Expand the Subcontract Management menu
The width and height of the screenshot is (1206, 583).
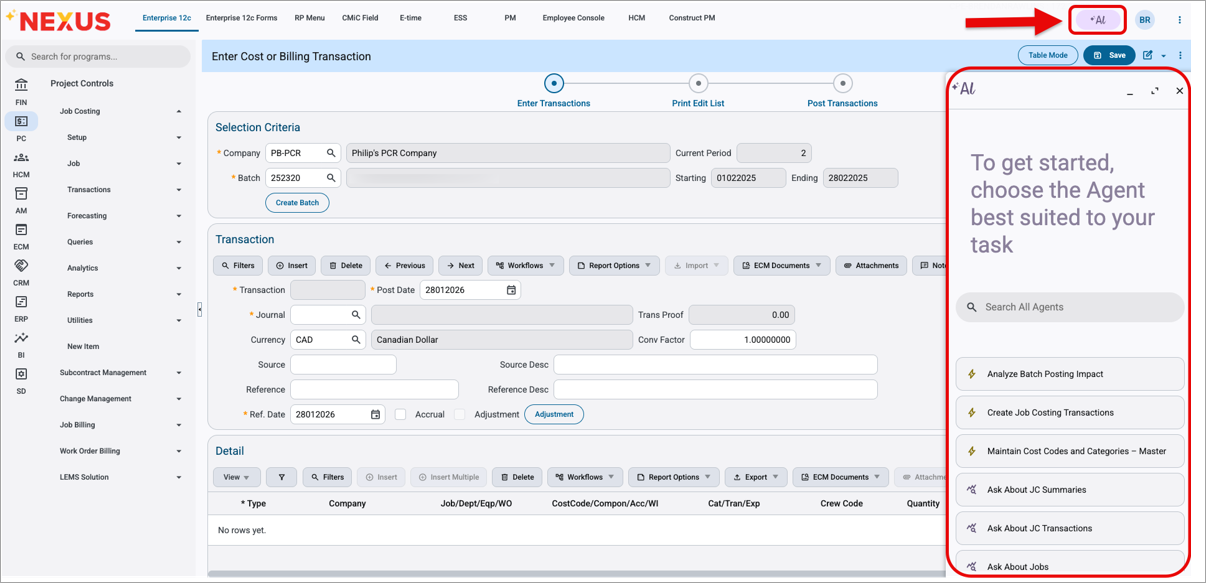point(179,373)
